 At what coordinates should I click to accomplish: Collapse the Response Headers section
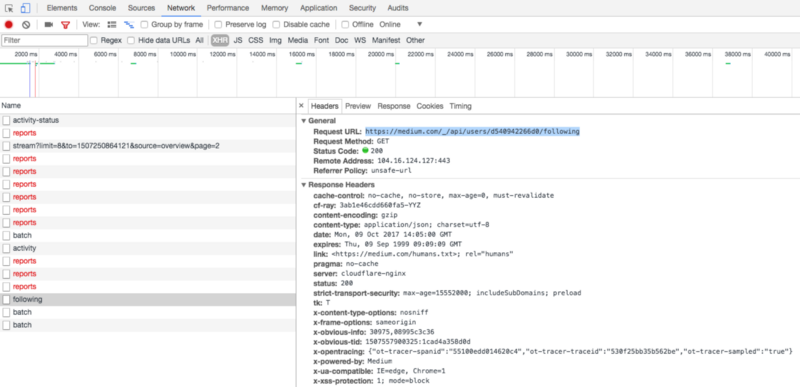[x=304, y=185]
